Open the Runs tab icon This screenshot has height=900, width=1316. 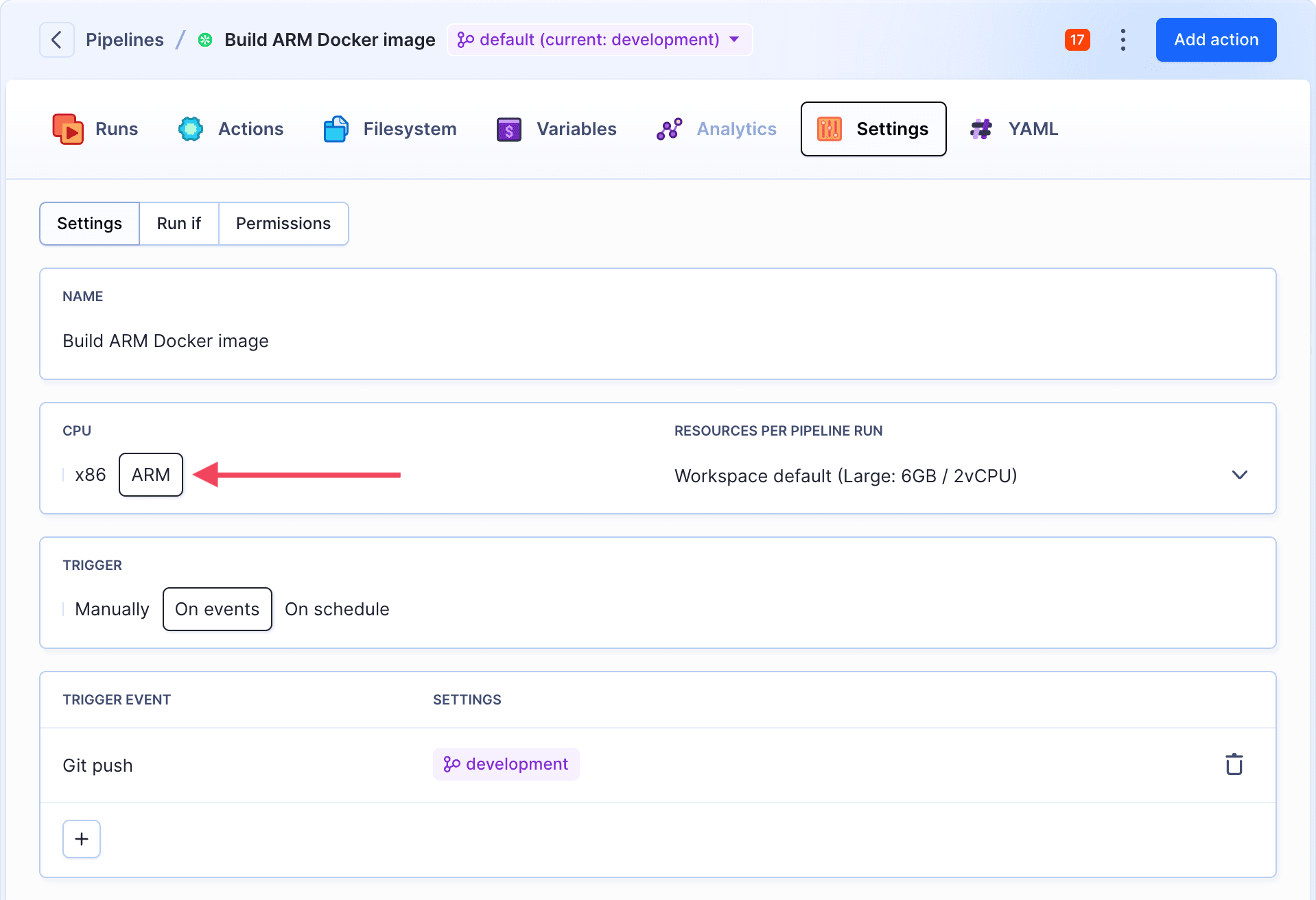tap(68, 129)
